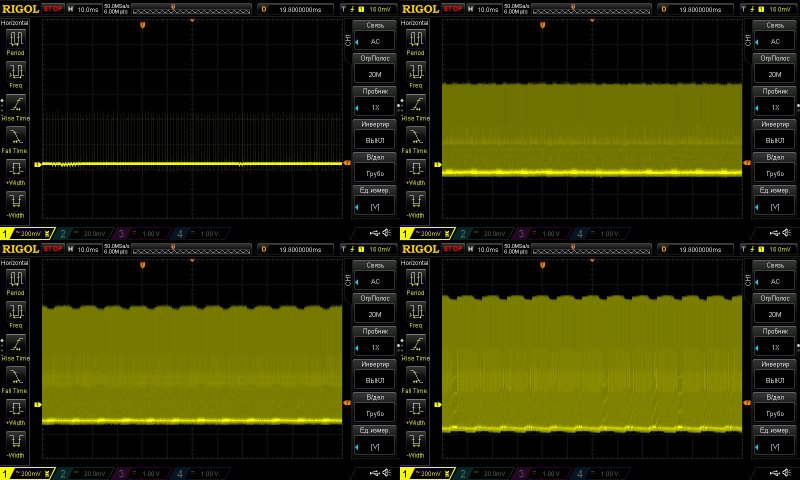
Task: Open Ед.измер [V] unit selector in top-right capture
Action: tap(775, 201)
